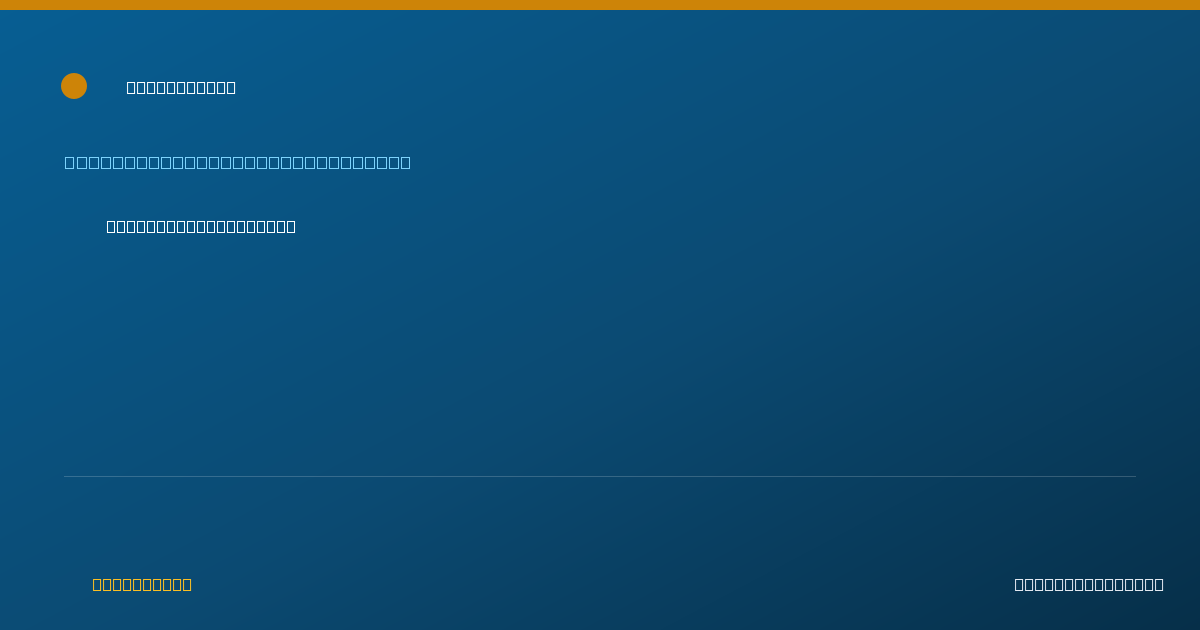Click first character box of light blue headline
Image resolution: width=1200 pixels, height=630 pixels.
pyautogui.click(x=70, y=162)
